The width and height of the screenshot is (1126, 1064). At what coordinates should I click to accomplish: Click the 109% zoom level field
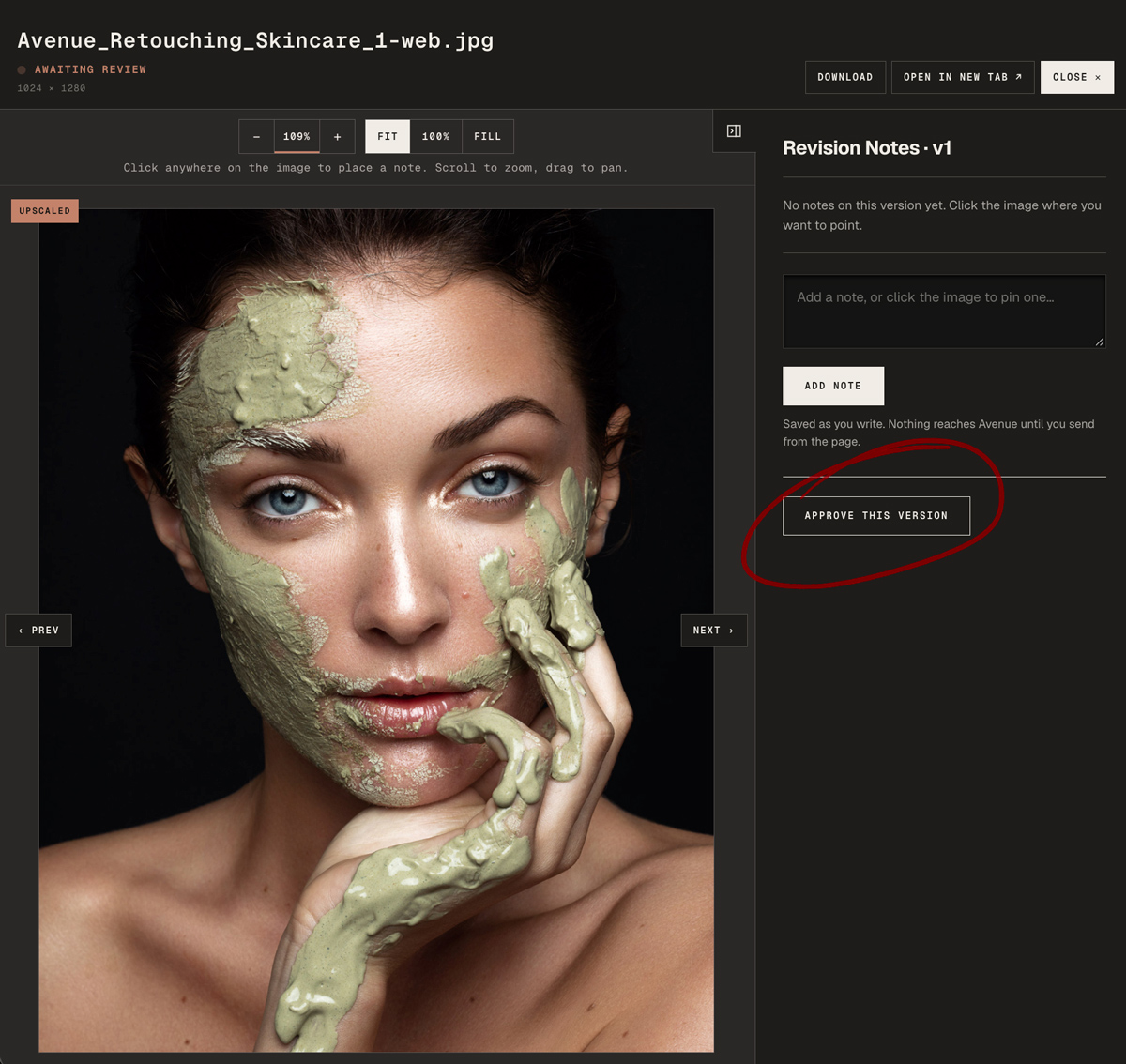[297, 136]
